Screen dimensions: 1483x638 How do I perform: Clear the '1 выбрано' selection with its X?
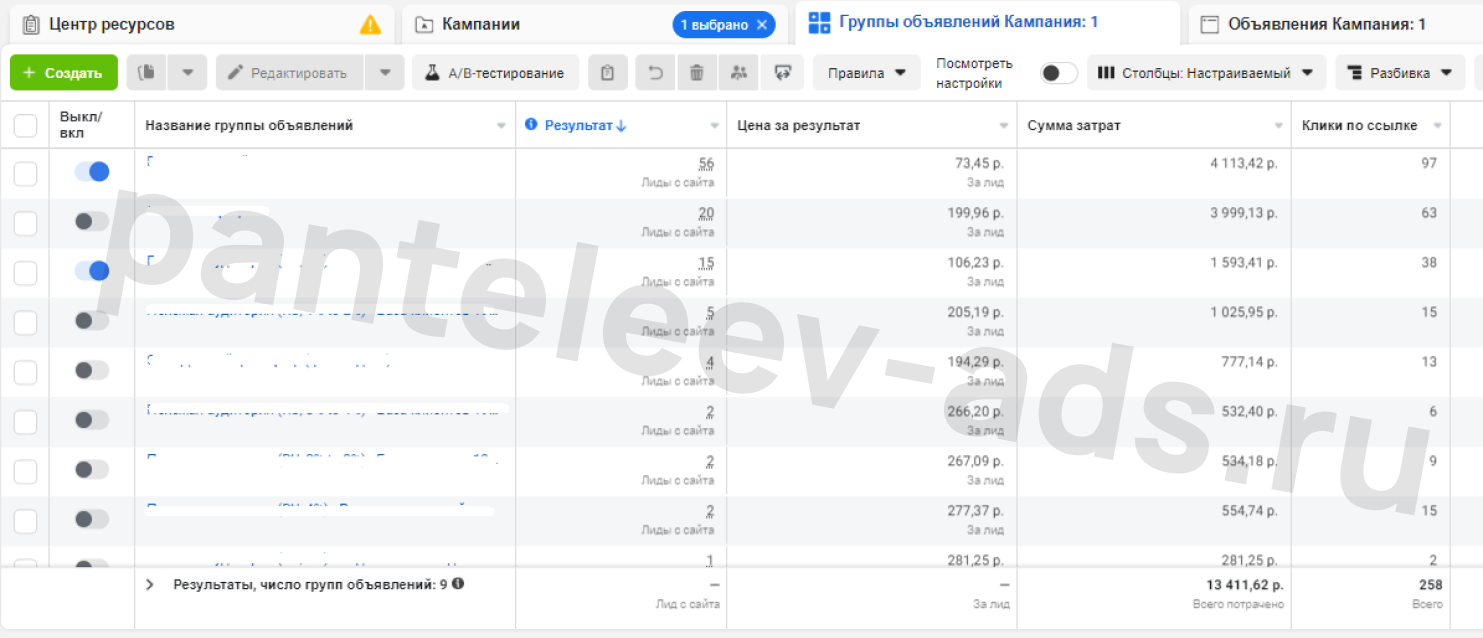click(x=761, y=25)
